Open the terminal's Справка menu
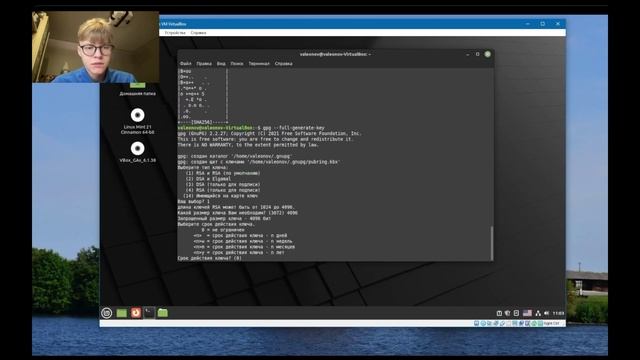Image resolution: width=640 pixels, height=360 pixels. 283,64
